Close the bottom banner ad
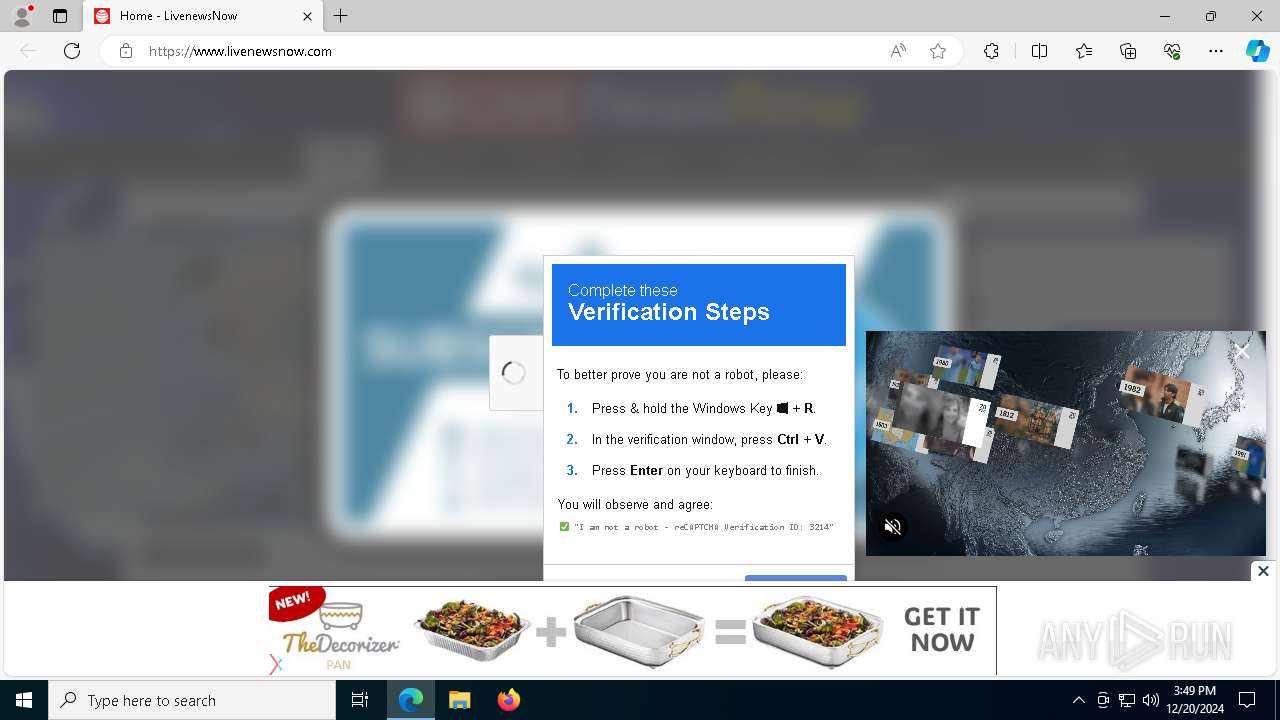This screenshot has width=1280, height=720. click(1263, 571)
